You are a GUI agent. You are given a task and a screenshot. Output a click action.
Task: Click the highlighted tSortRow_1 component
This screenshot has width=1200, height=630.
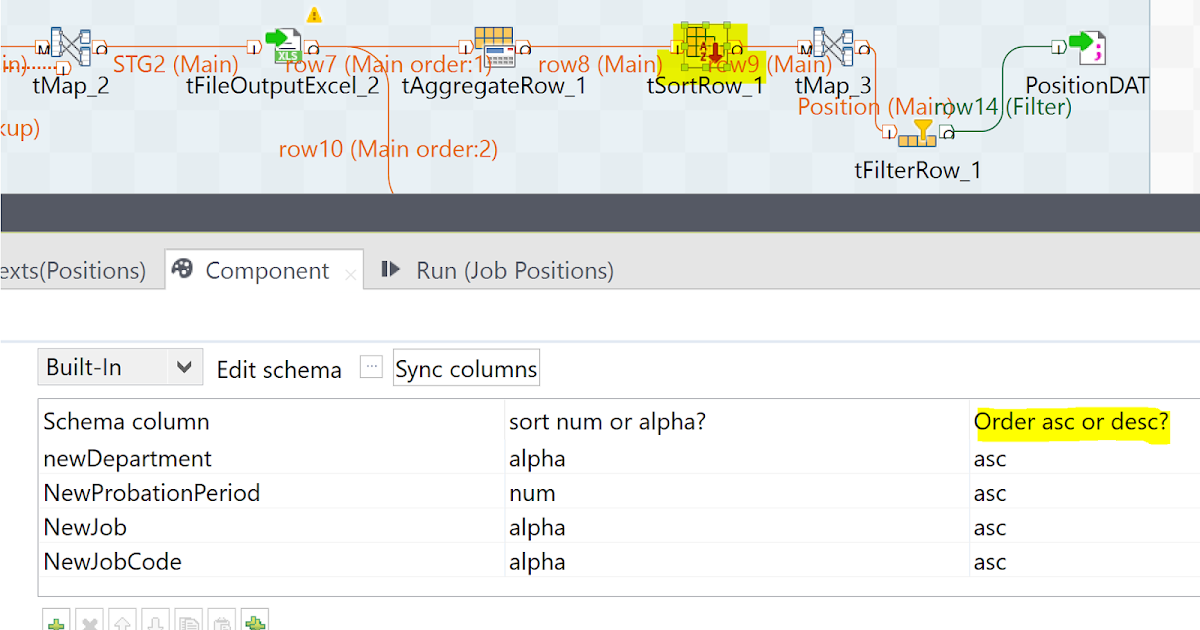[706, 45]
